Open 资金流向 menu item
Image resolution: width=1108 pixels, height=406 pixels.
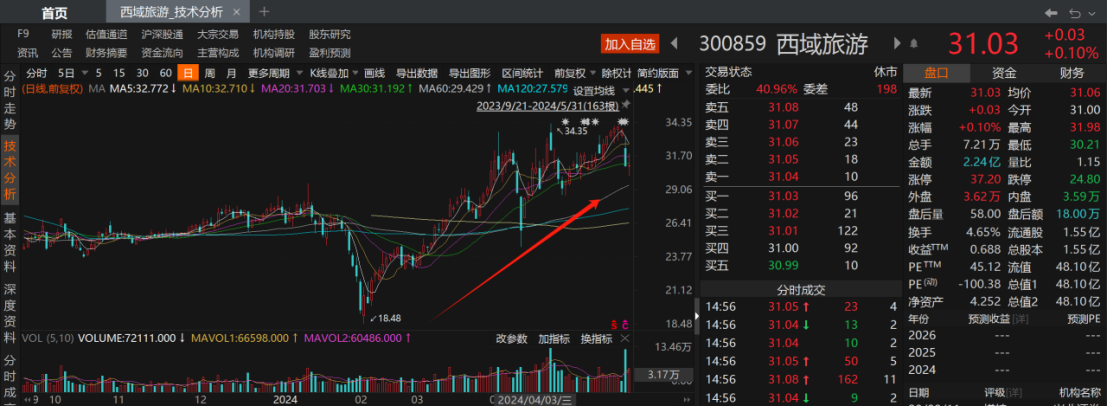(x=162, y=52)
